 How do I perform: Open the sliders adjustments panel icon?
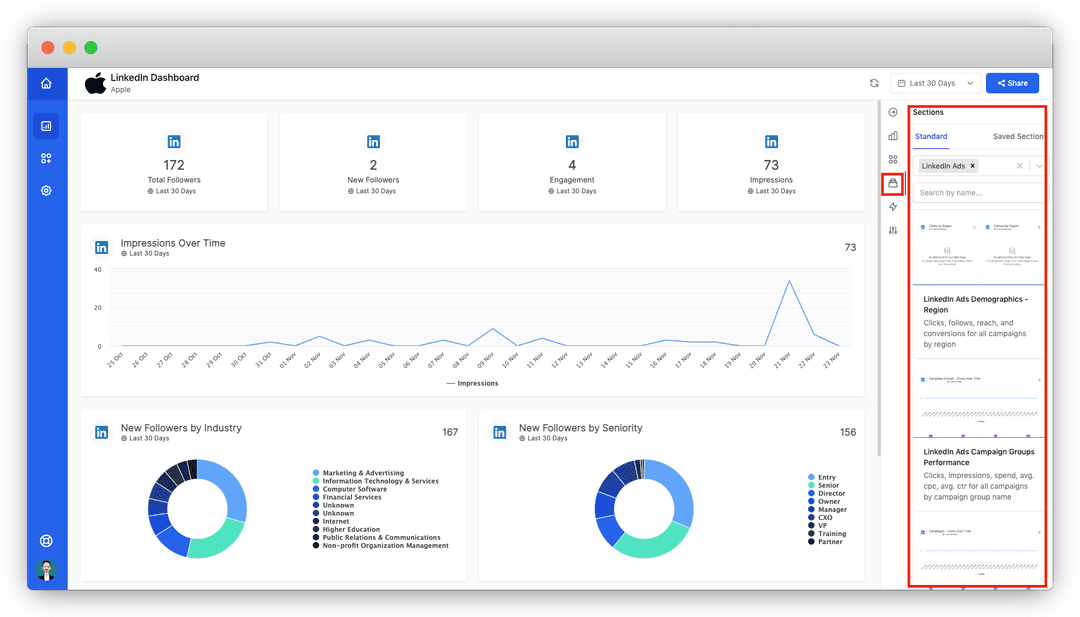pos(893,230)
